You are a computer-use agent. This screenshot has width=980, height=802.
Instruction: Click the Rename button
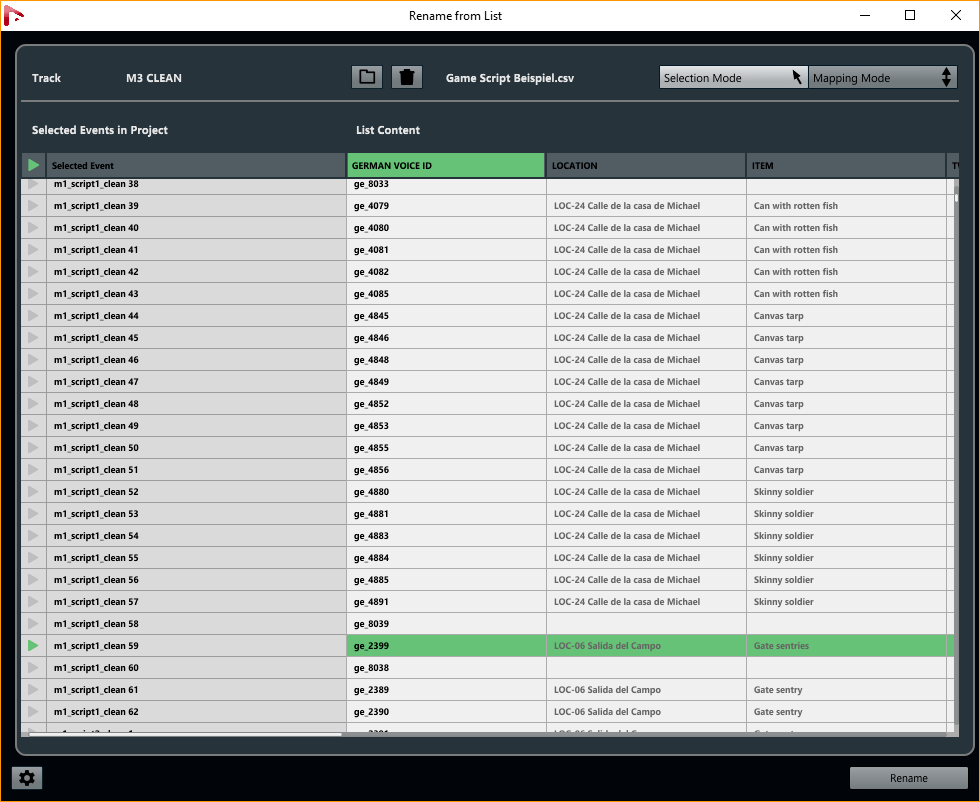[909, 778]
